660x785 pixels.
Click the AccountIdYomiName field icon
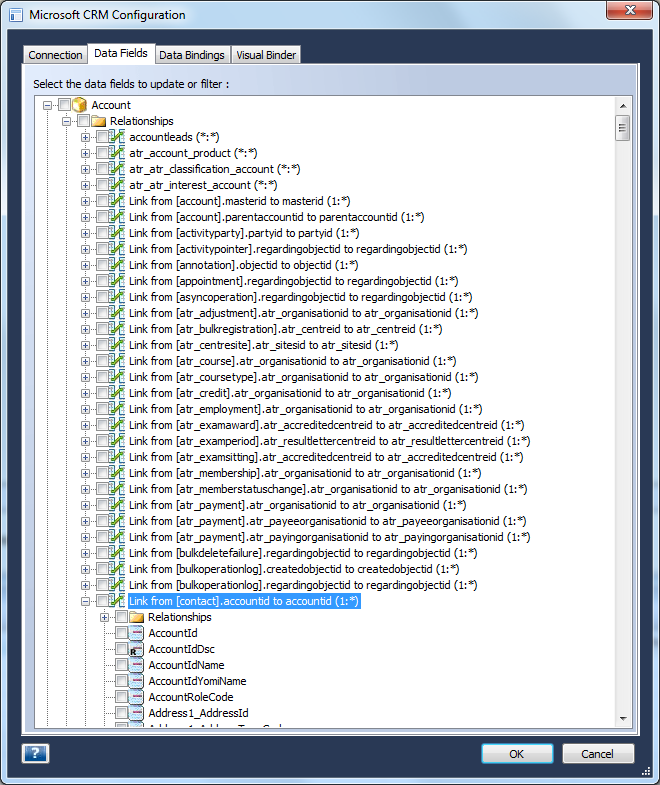pyautogui.click(x=136, y=681)
